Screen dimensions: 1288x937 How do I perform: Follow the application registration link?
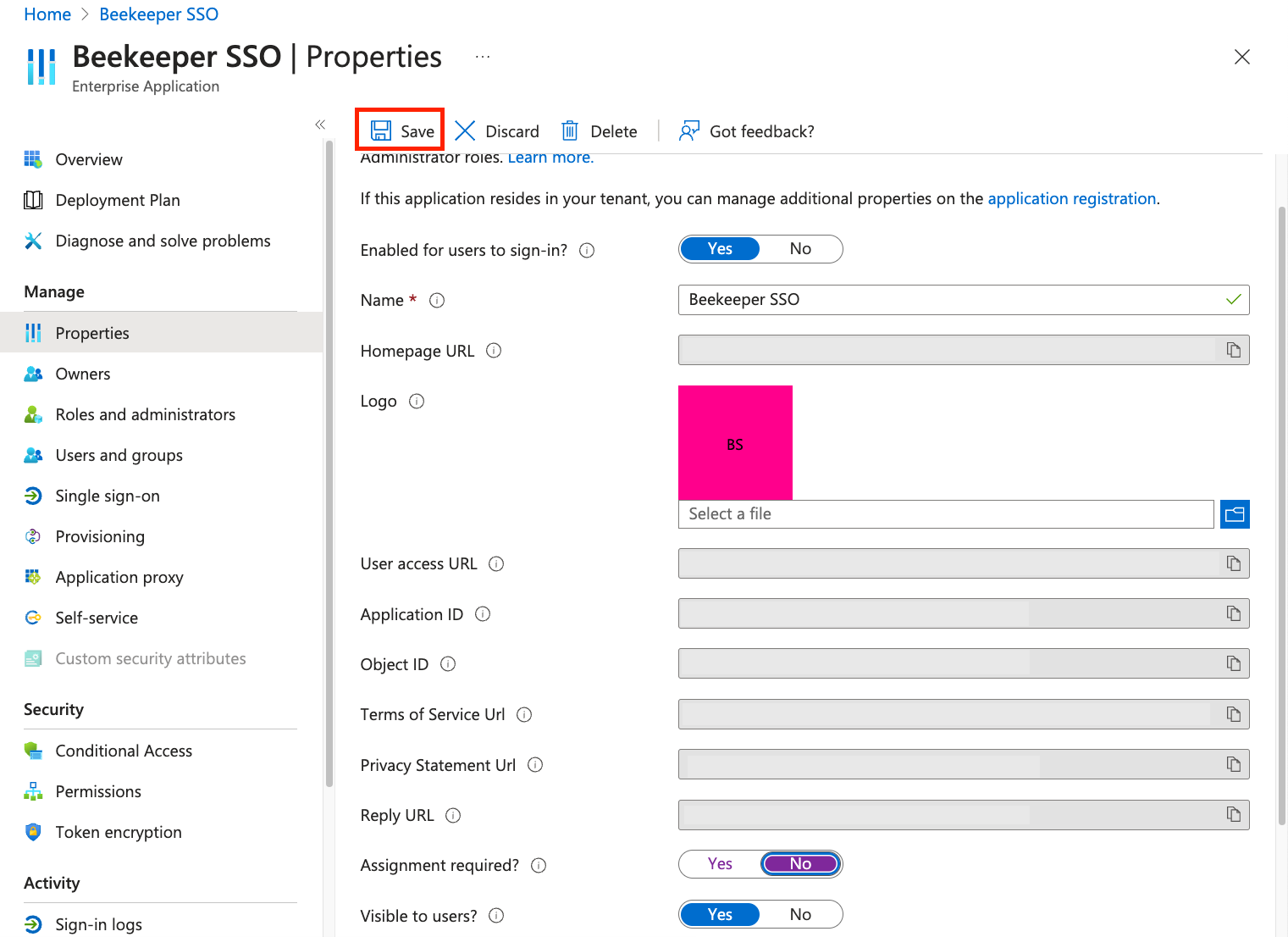(x=1071, y=198)
